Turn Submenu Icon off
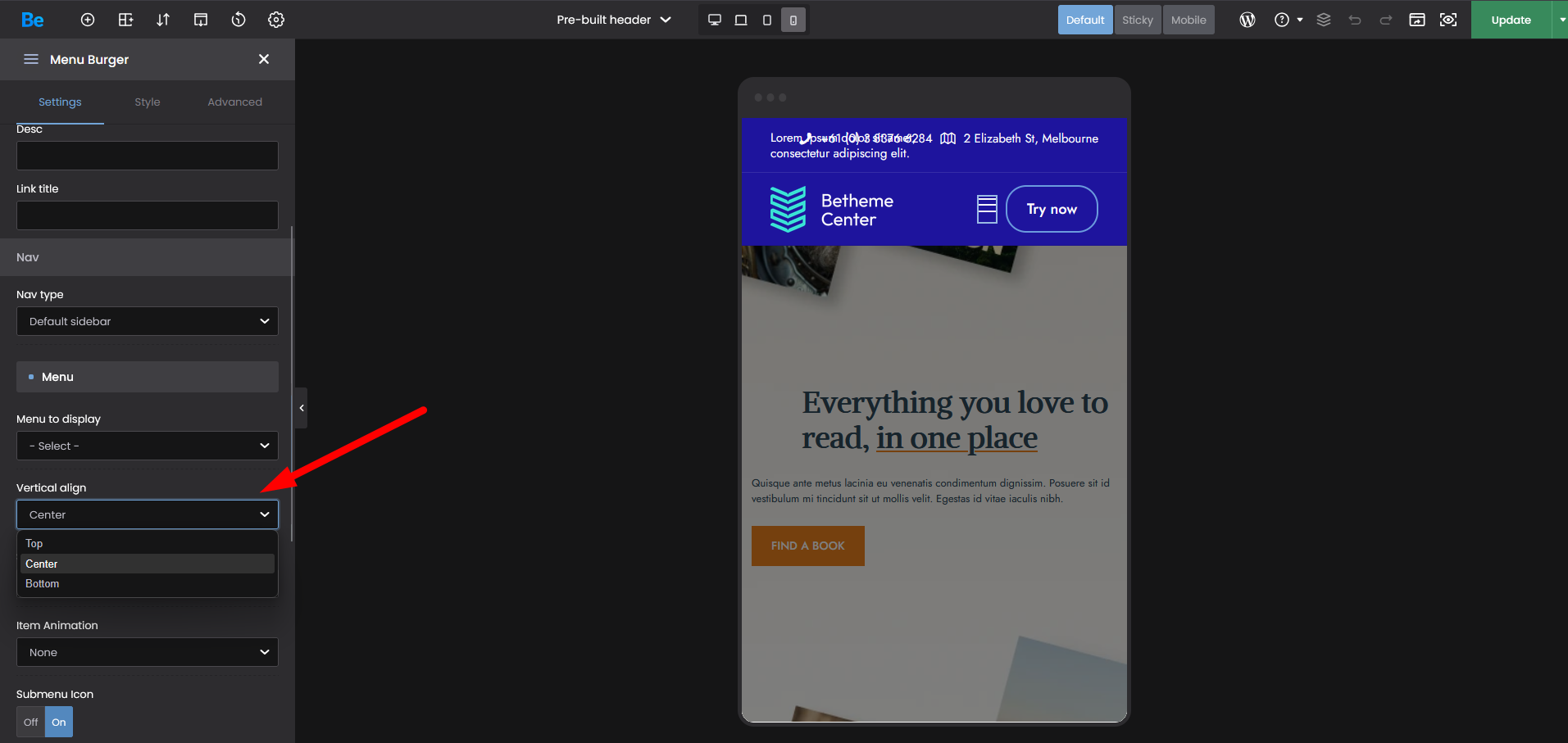 31,722
